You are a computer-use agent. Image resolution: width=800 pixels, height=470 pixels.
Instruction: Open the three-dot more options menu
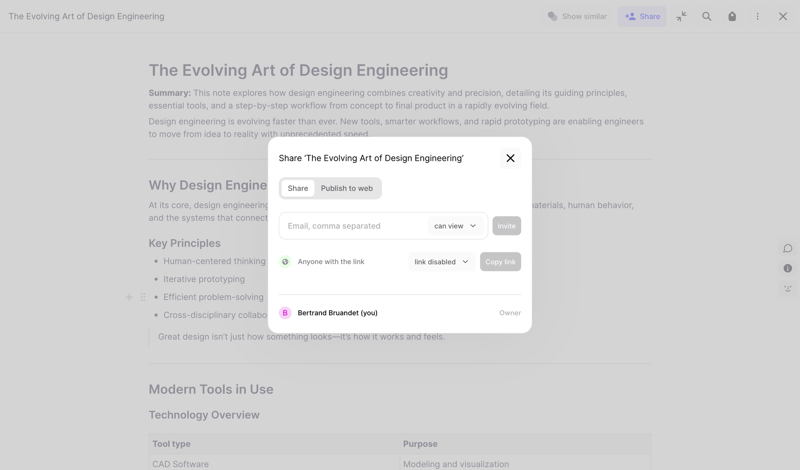coord(758,16)
